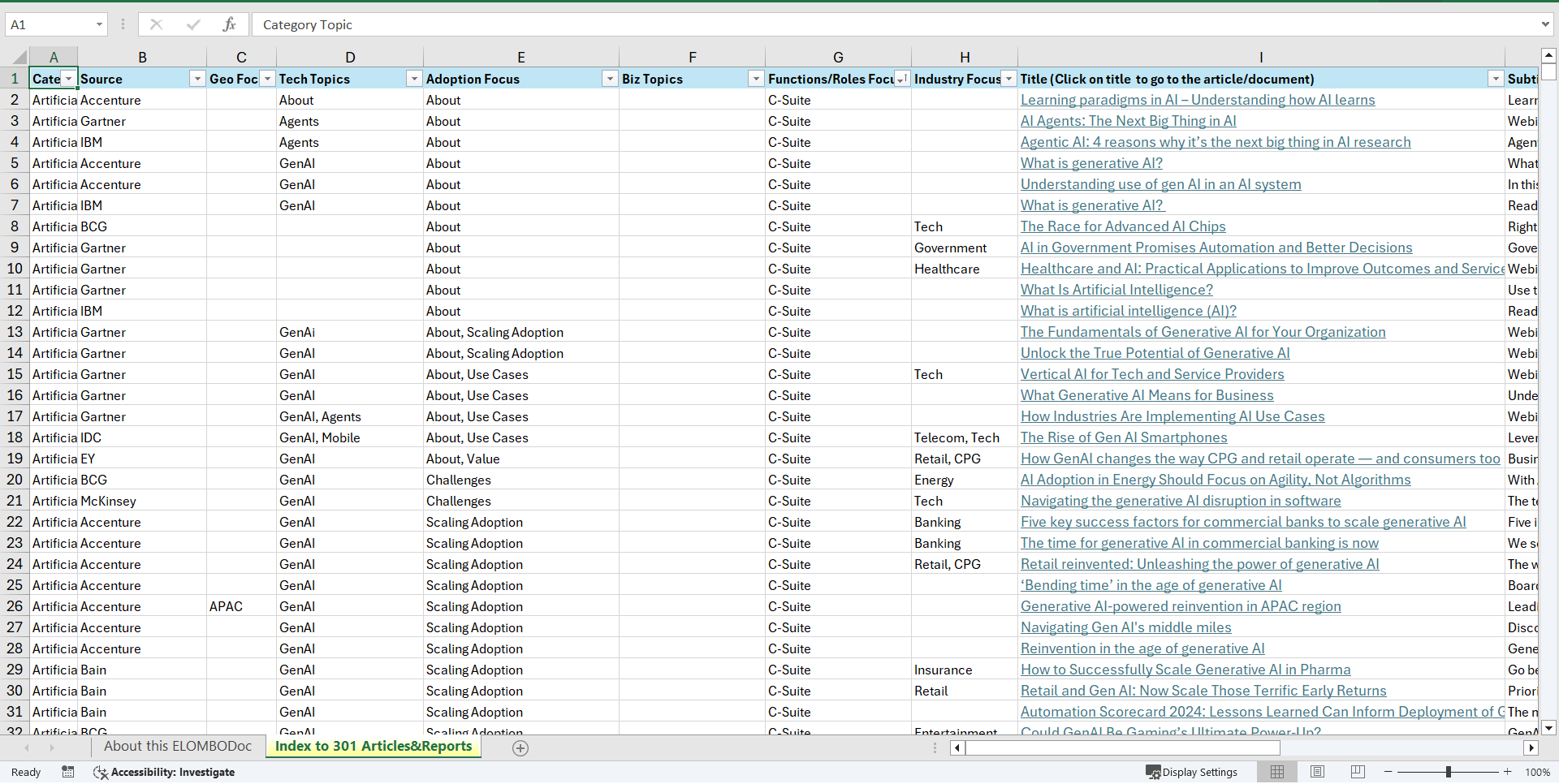Open Biz Topics filter dropdown

pos(756,79)
